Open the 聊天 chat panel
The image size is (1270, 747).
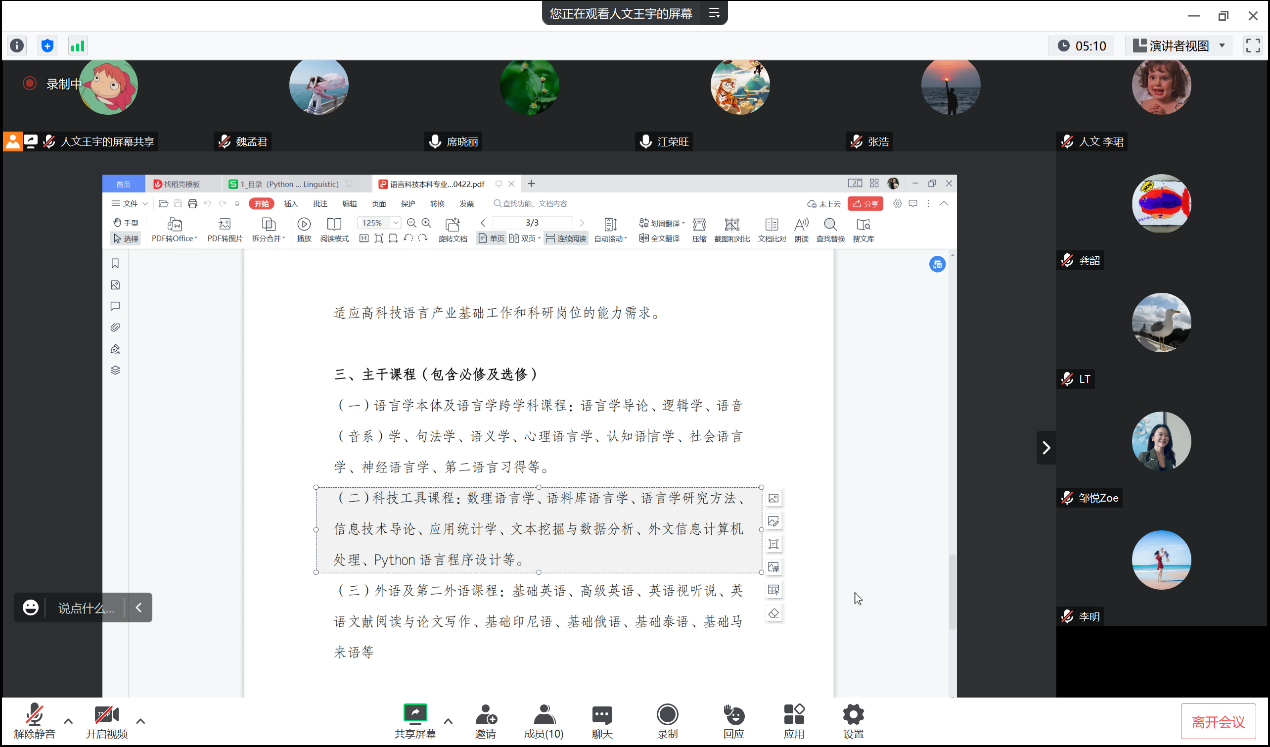pyautogui.click(x=601, y=721)
